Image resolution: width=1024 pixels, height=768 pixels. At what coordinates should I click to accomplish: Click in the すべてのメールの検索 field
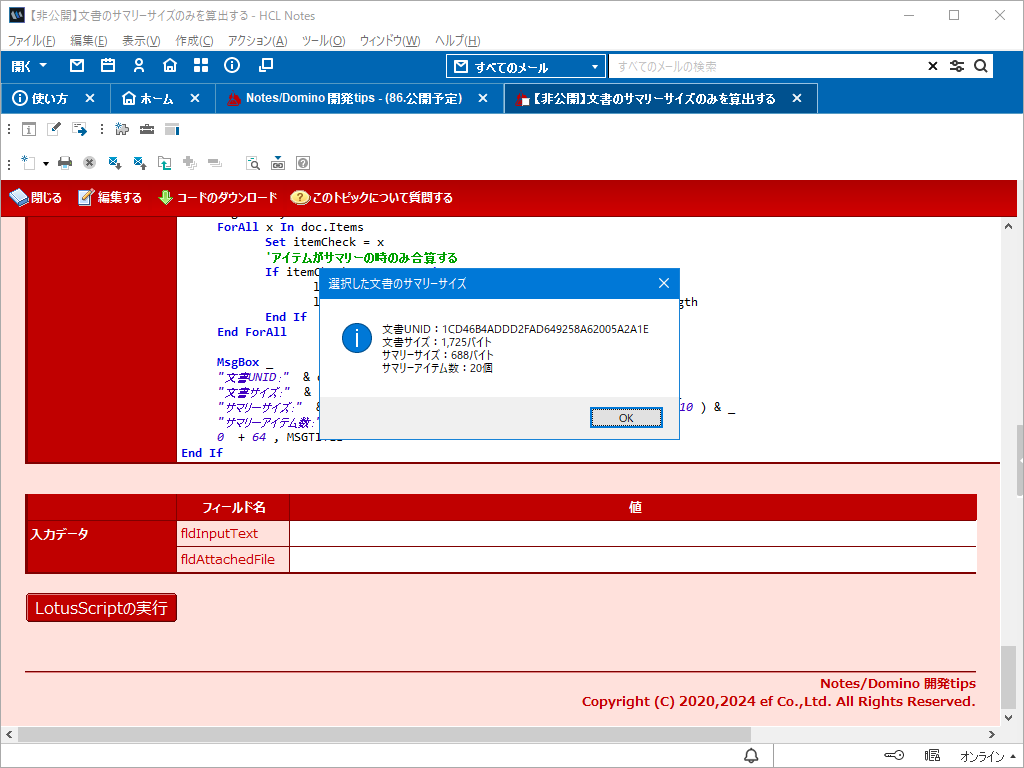click(x=765, y=67)
